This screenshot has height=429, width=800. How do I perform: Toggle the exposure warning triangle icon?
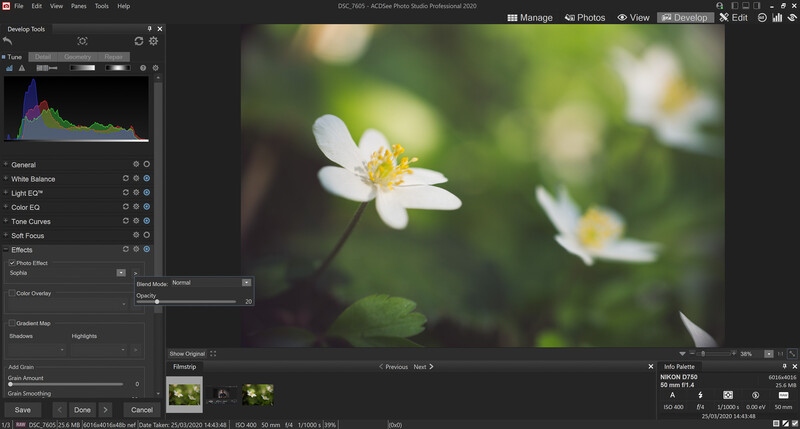coord(21,68)
